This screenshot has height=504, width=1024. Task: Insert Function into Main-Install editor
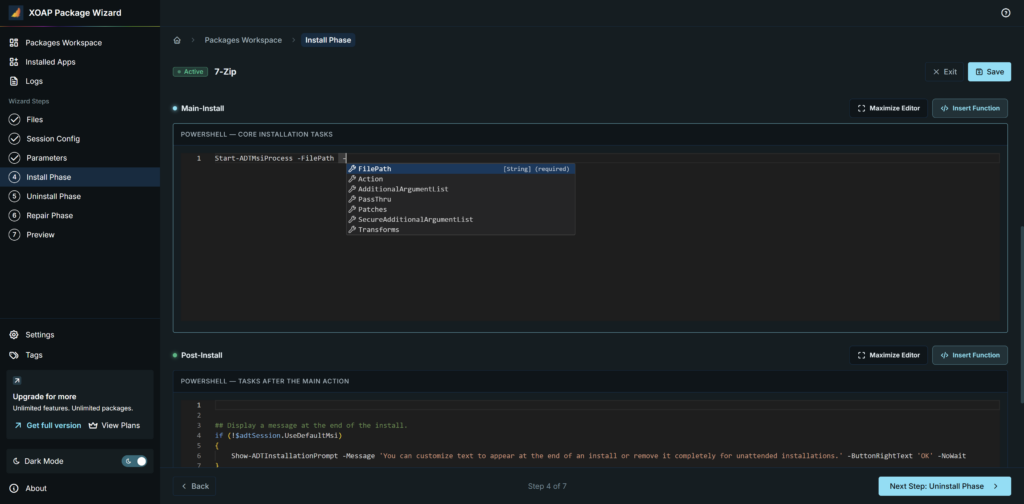[970, 108]
